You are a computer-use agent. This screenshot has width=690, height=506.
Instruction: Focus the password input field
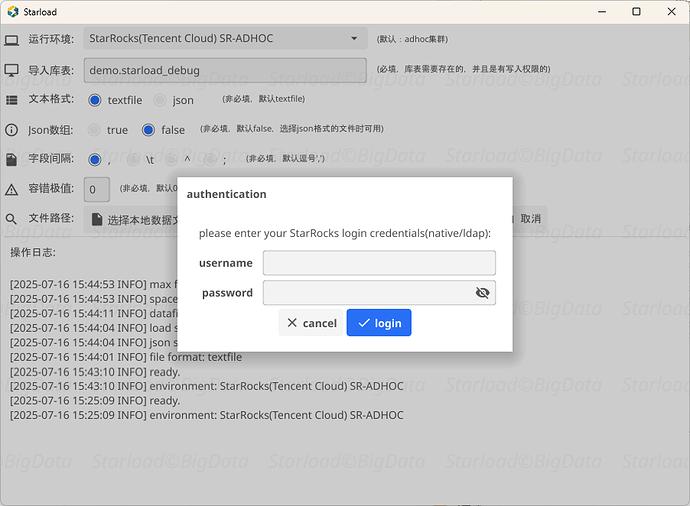(379, 293)
